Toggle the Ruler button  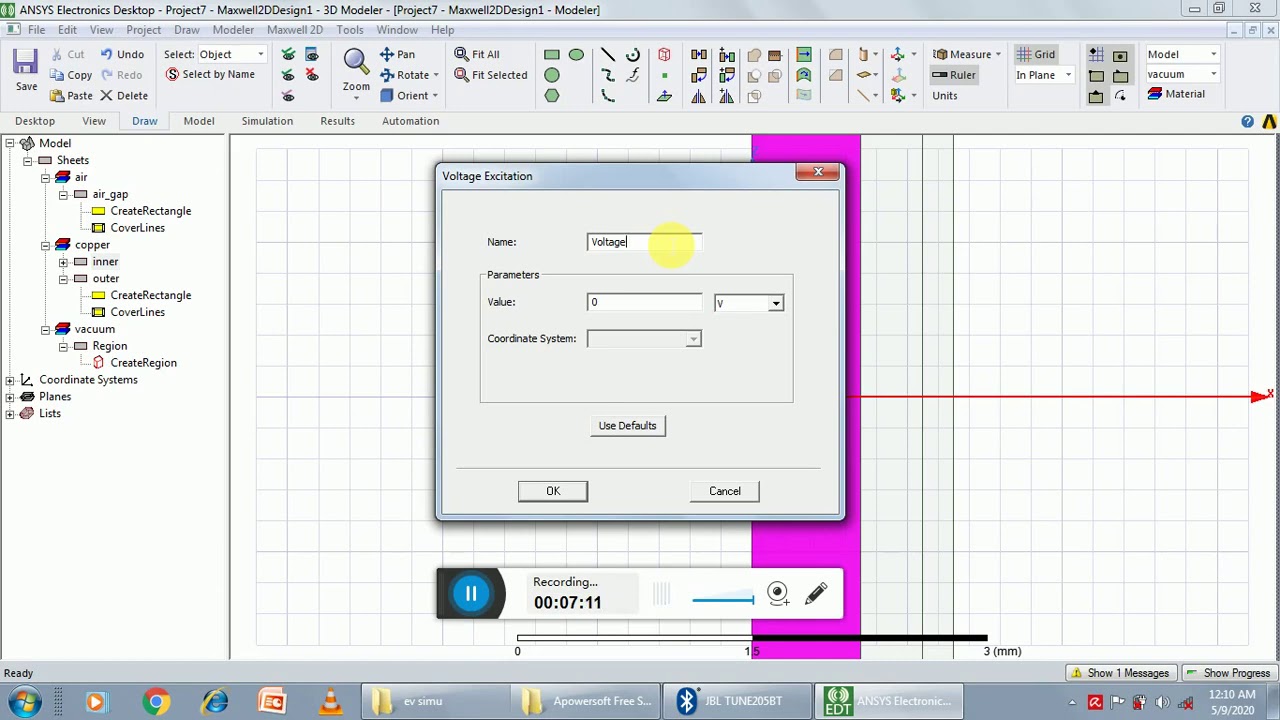pyautogui.click(x=954, y=75)
